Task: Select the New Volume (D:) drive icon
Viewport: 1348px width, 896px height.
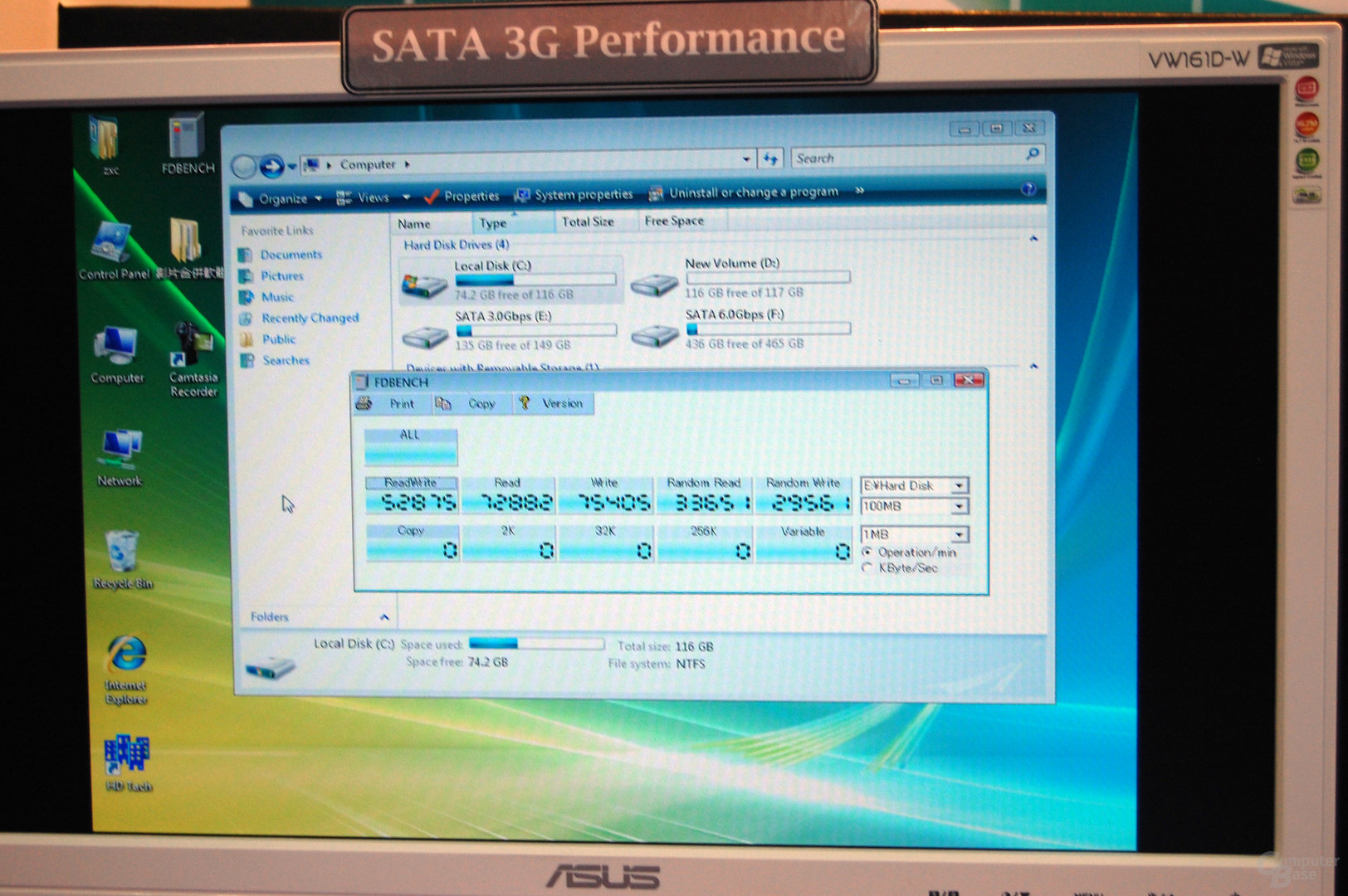Action: [655, 285]
